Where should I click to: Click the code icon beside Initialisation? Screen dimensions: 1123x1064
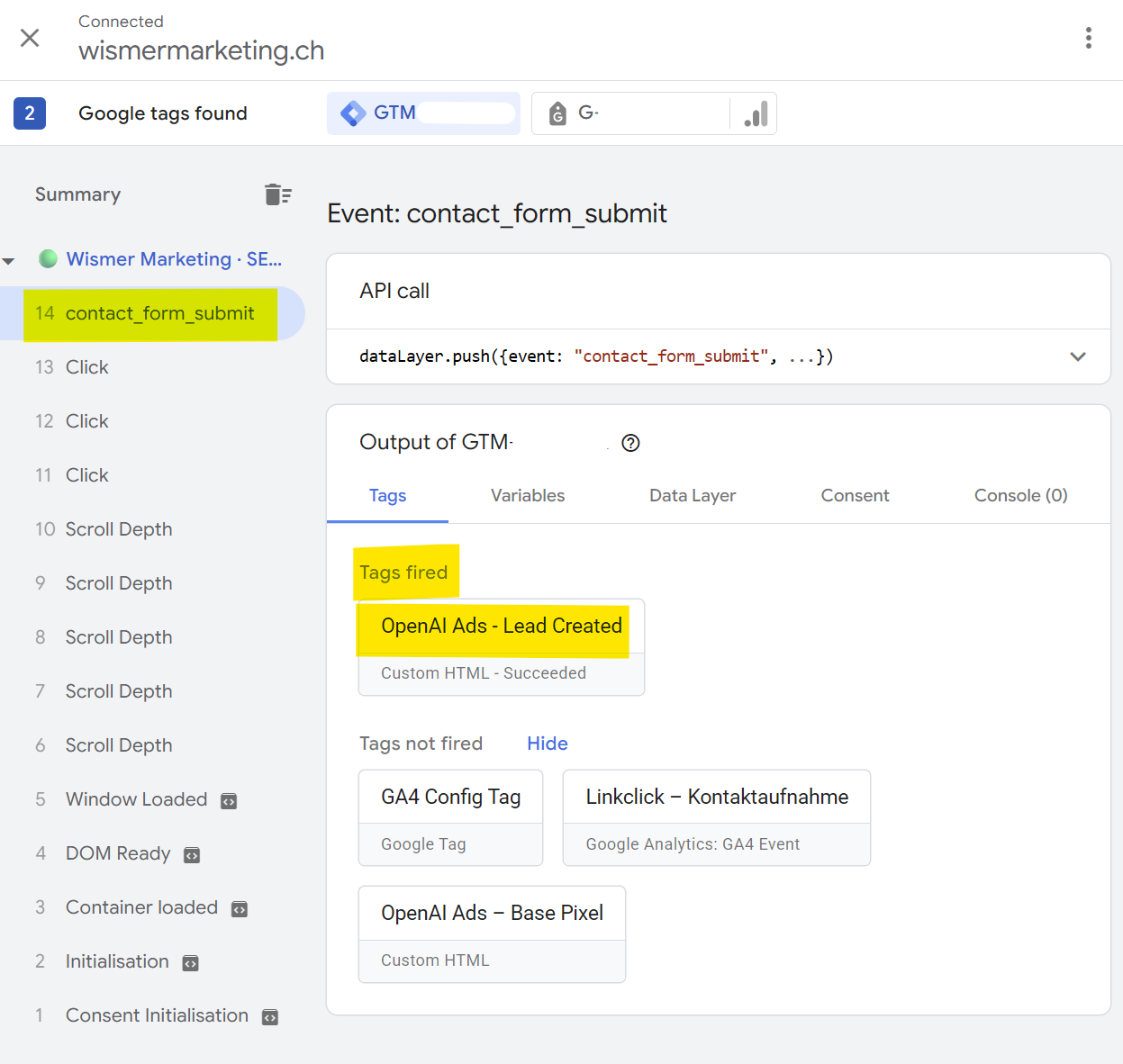coord(191,963)
